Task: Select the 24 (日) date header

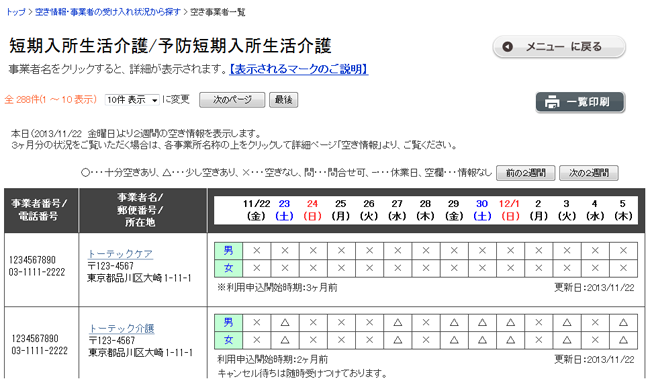Action: 313,210
